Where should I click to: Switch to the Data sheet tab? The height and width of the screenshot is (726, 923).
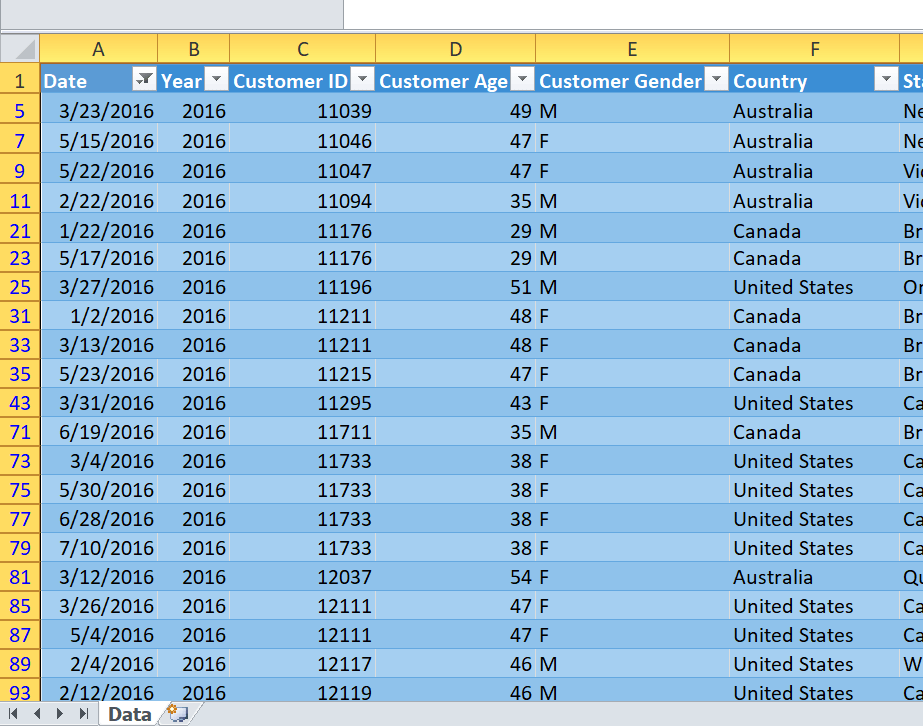129,714
